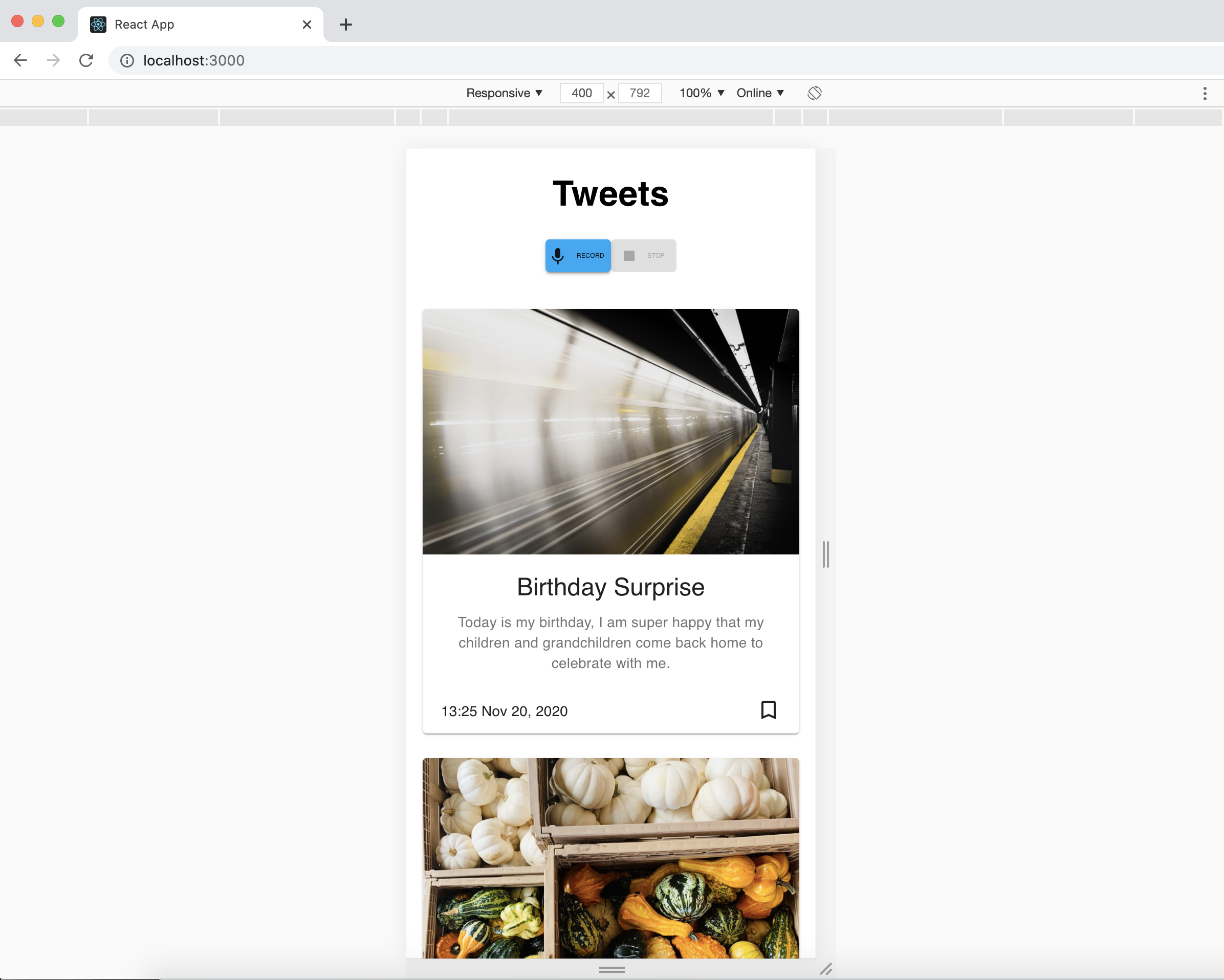Reload the page
The width and height of the screenshot is (1224, 980).
[86, 60]
